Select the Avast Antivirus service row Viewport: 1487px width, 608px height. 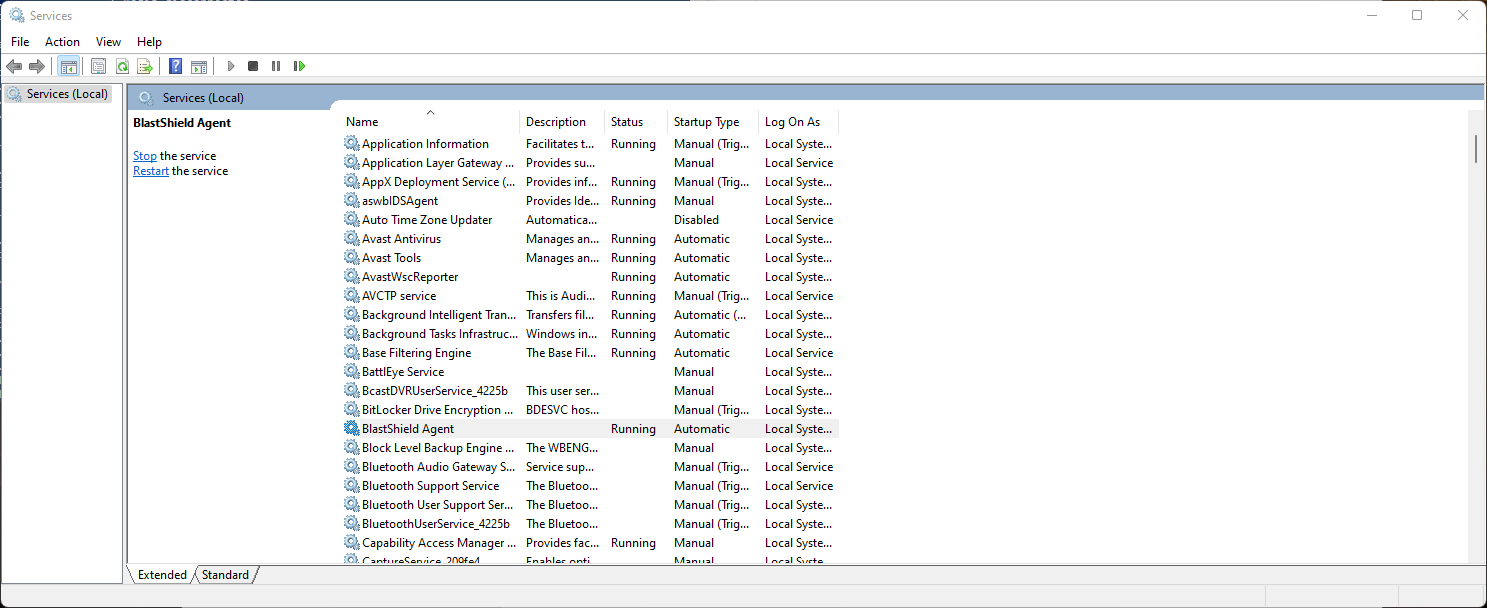click(401, 239)
